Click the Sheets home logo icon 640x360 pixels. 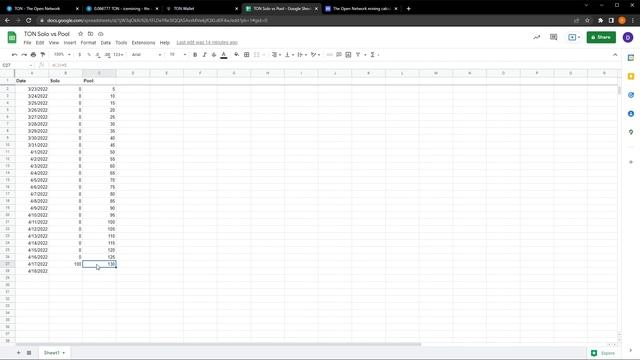(12, 38)
